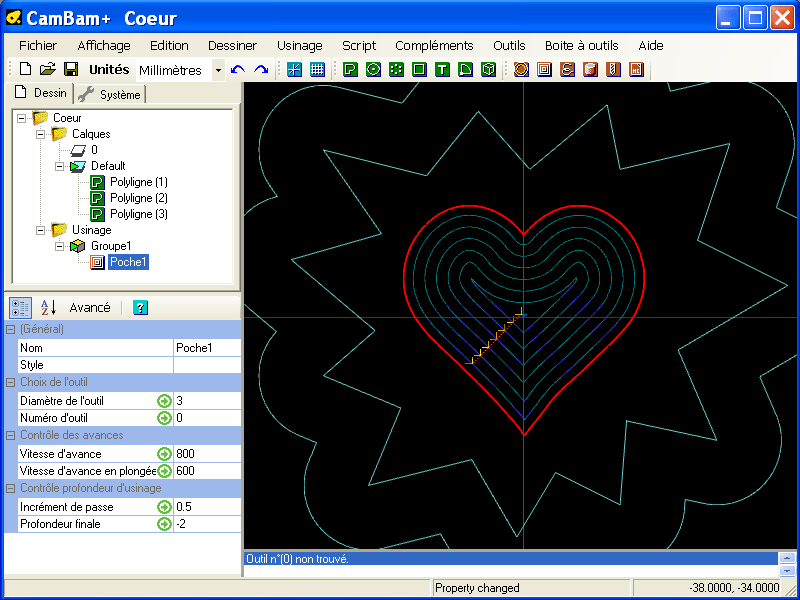Select Polyligne (3) in the tree
The image size is (800, 600).
(x=139, y=214)
